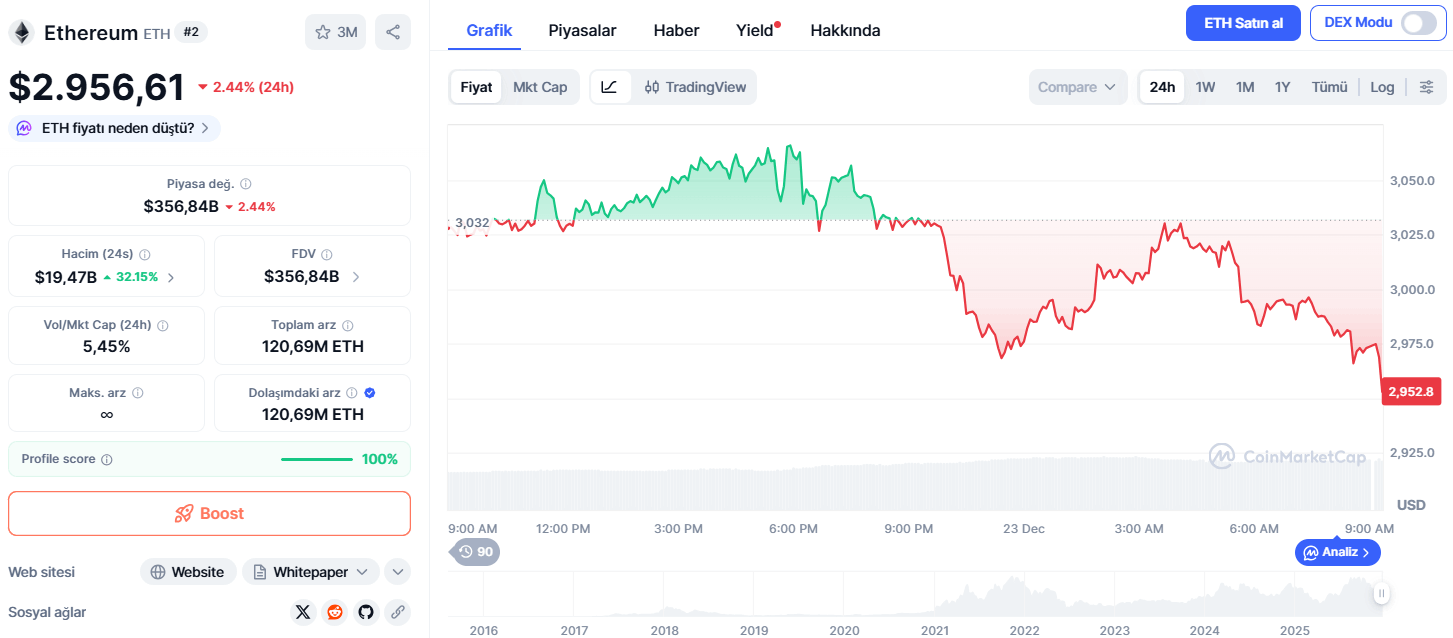The image size is (1453, 638).
Task: Open the Hakkında tab
Action: 845,30
